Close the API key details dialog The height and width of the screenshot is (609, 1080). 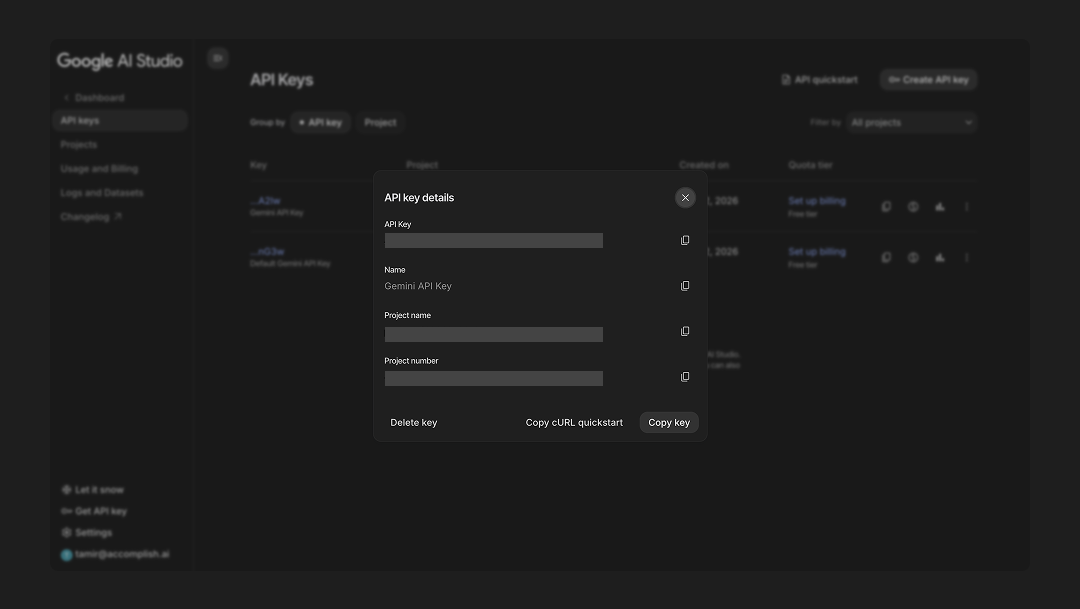point(685,198)
